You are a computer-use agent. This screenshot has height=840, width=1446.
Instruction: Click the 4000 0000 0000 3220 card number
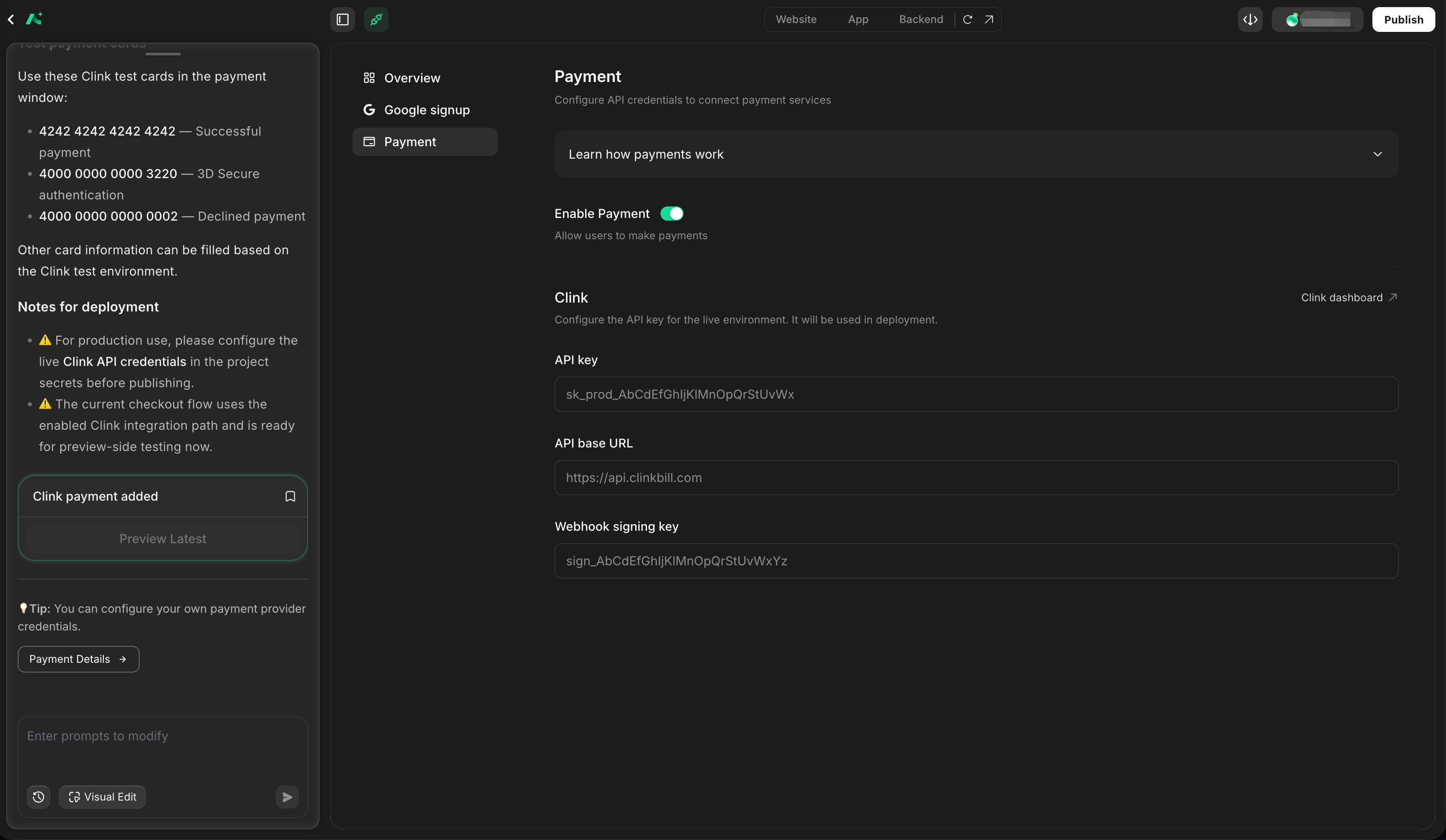tap(108, 174)
